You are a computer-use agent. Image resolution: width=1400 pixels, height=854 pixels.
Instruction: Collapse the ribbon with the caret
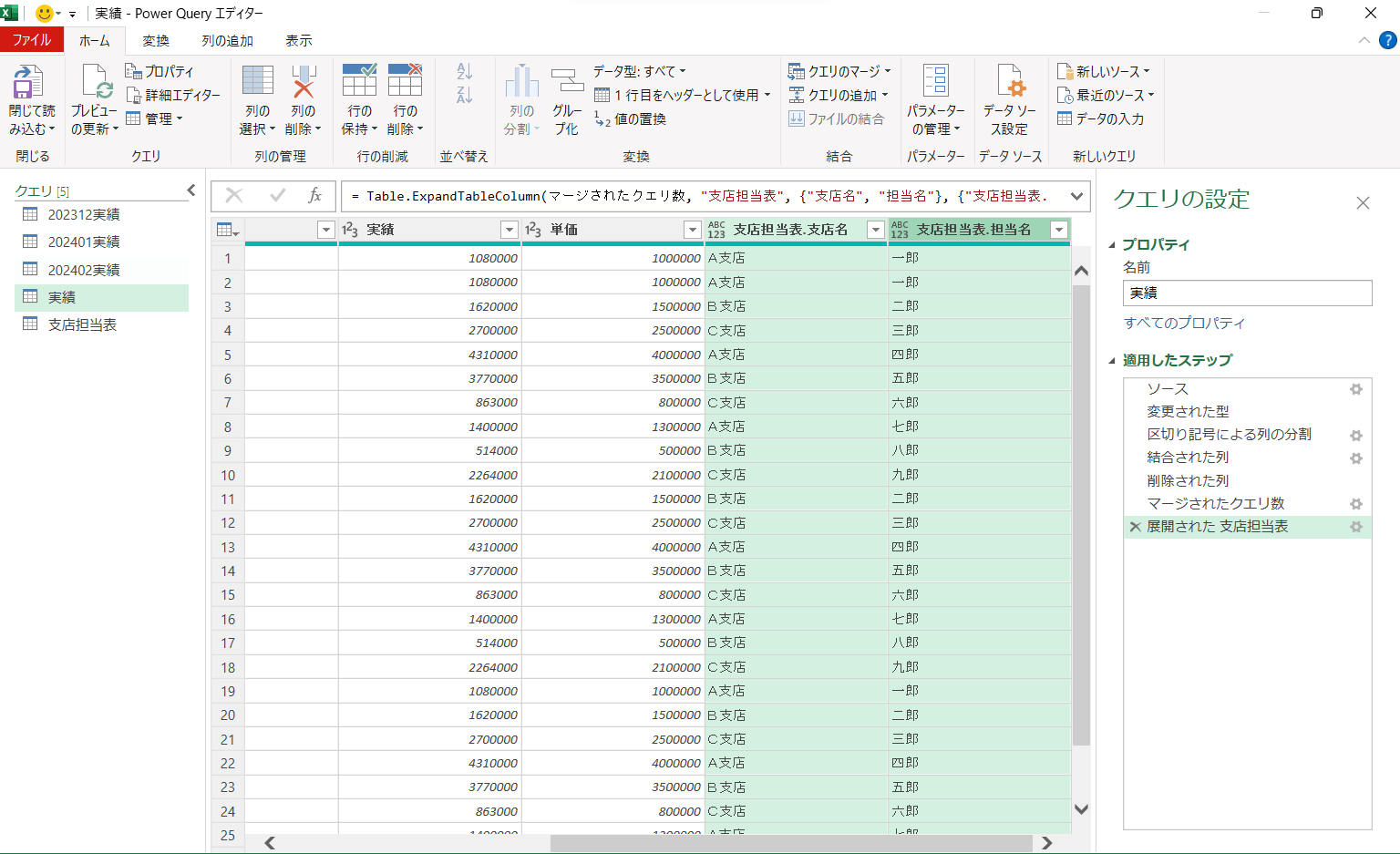(1364, 40)
